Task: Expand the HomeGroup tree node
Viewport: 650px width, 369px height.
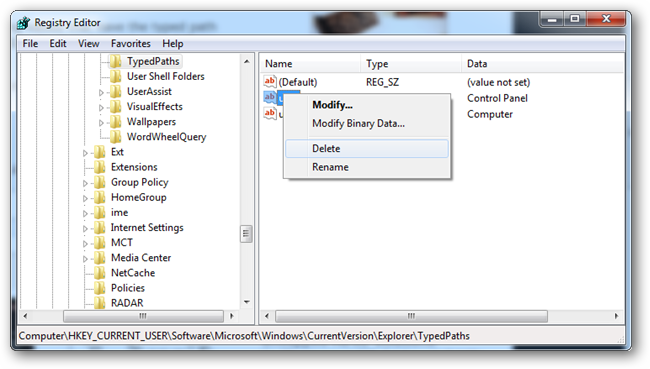Action: [85, 198]
